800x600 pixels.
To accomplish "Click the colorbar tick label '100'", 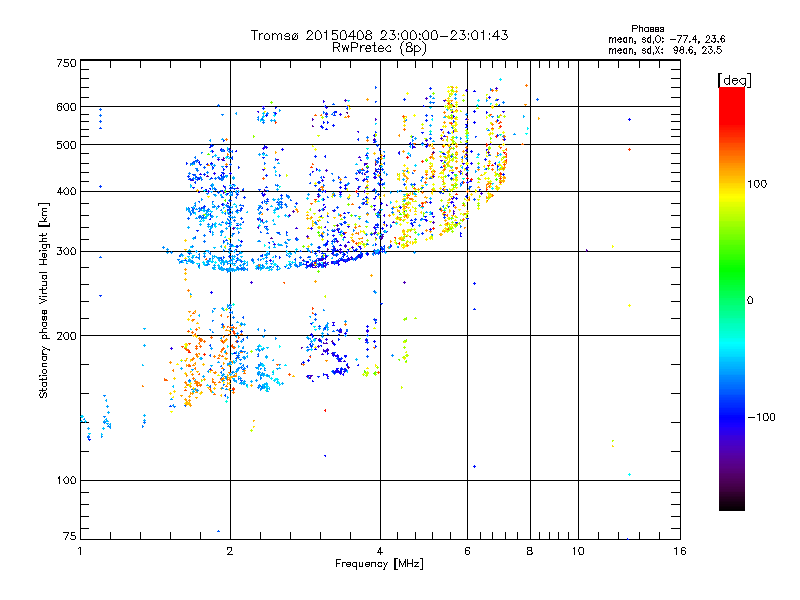I will click(x=757, y=184).
